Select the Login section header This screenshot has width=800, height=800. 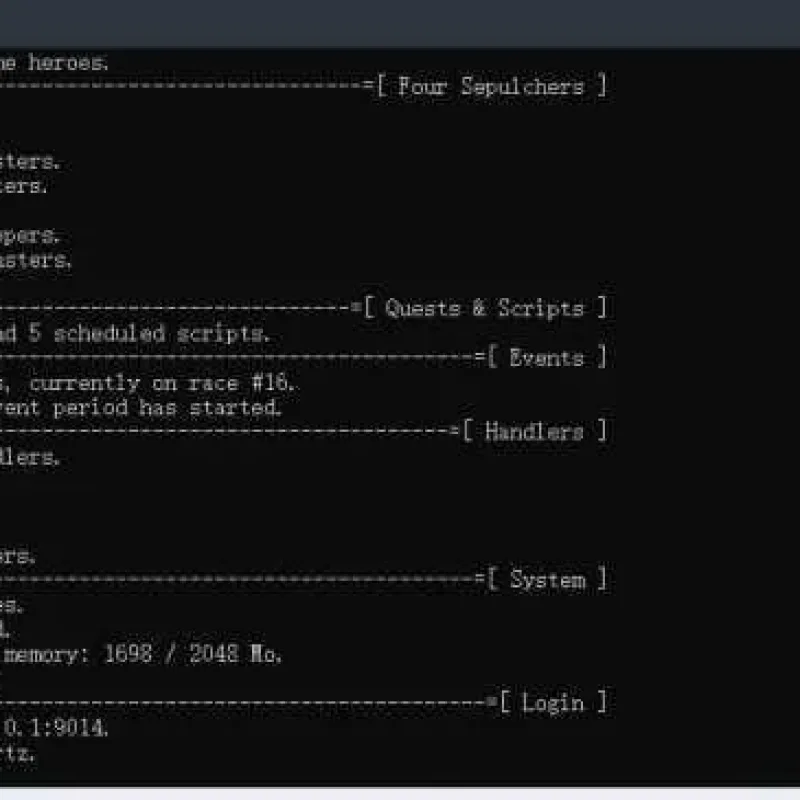(x=553, y=703)
